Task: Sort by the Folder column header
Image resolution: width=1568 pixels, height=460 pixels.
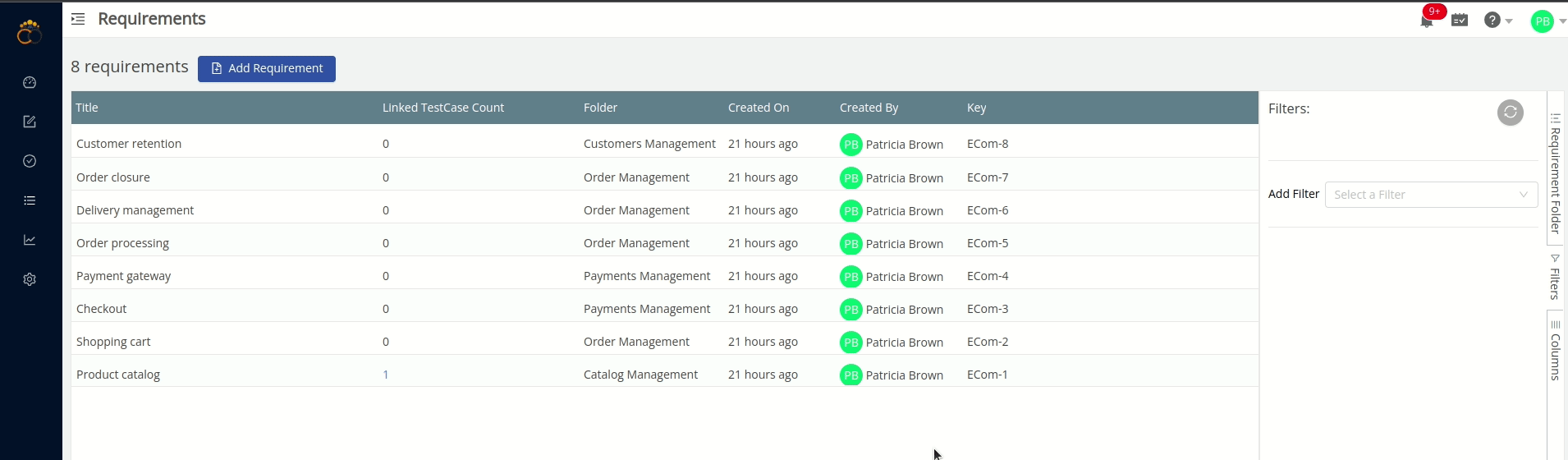Action: (600, 108)
